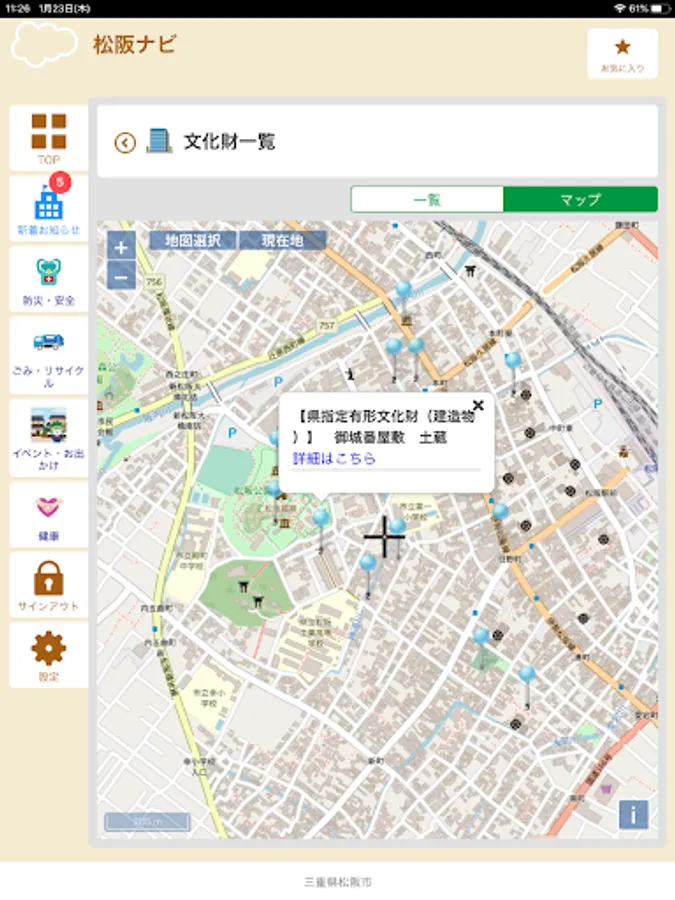675x900 pixels.
Task: Select the blue pin below the popup pointer
Action: (321, 517)
